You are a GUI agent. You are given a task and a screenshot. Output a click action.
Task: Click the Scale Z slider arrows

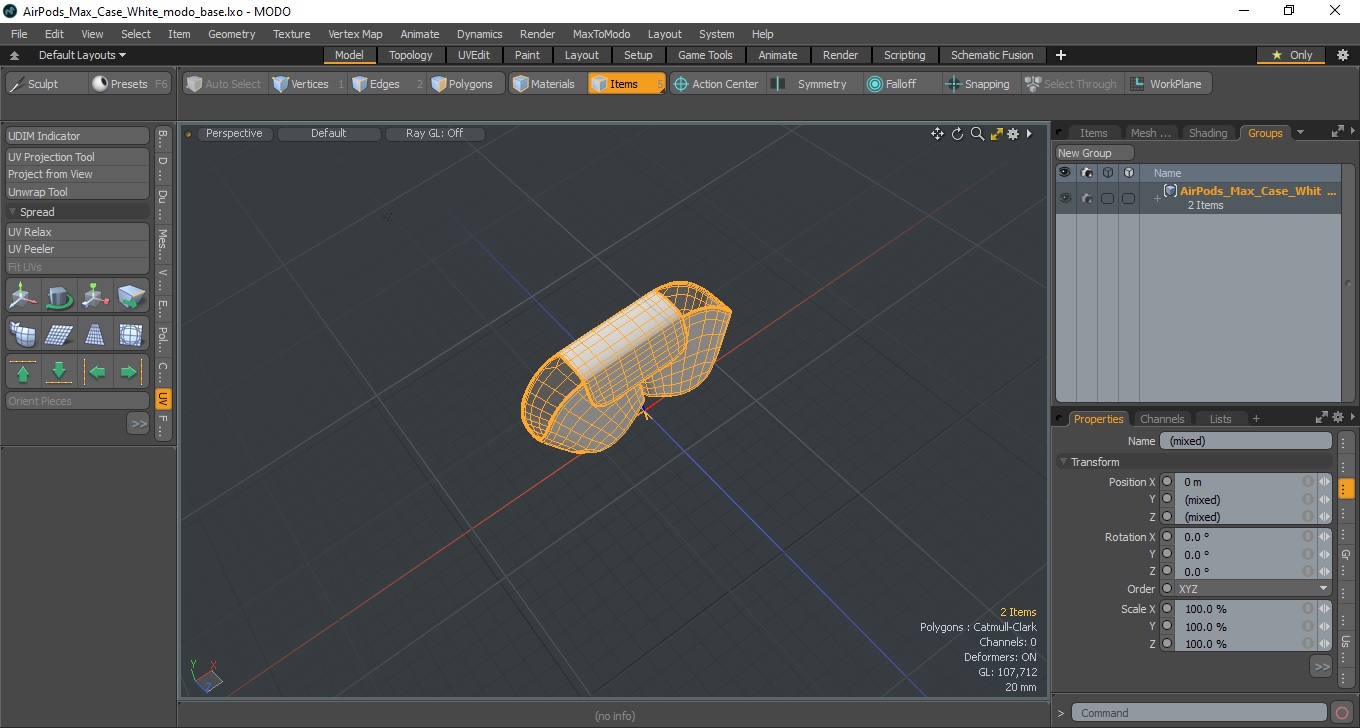(1324, 644)
